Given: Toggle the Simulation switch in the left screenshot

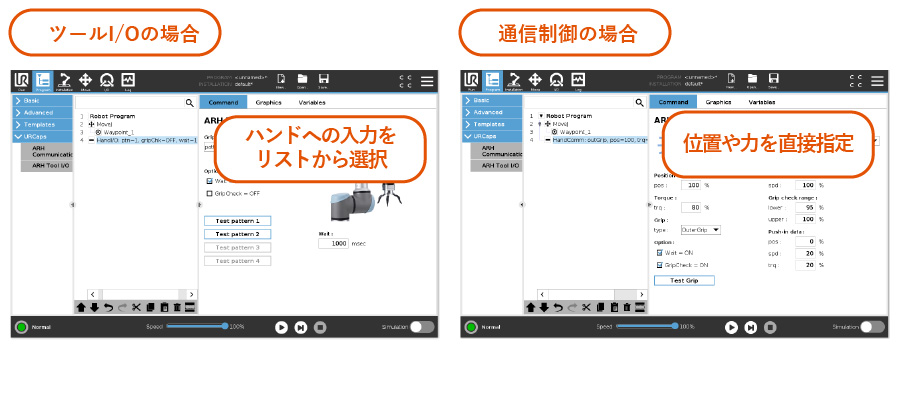Looking at the screenshot, I should [422, 327].
